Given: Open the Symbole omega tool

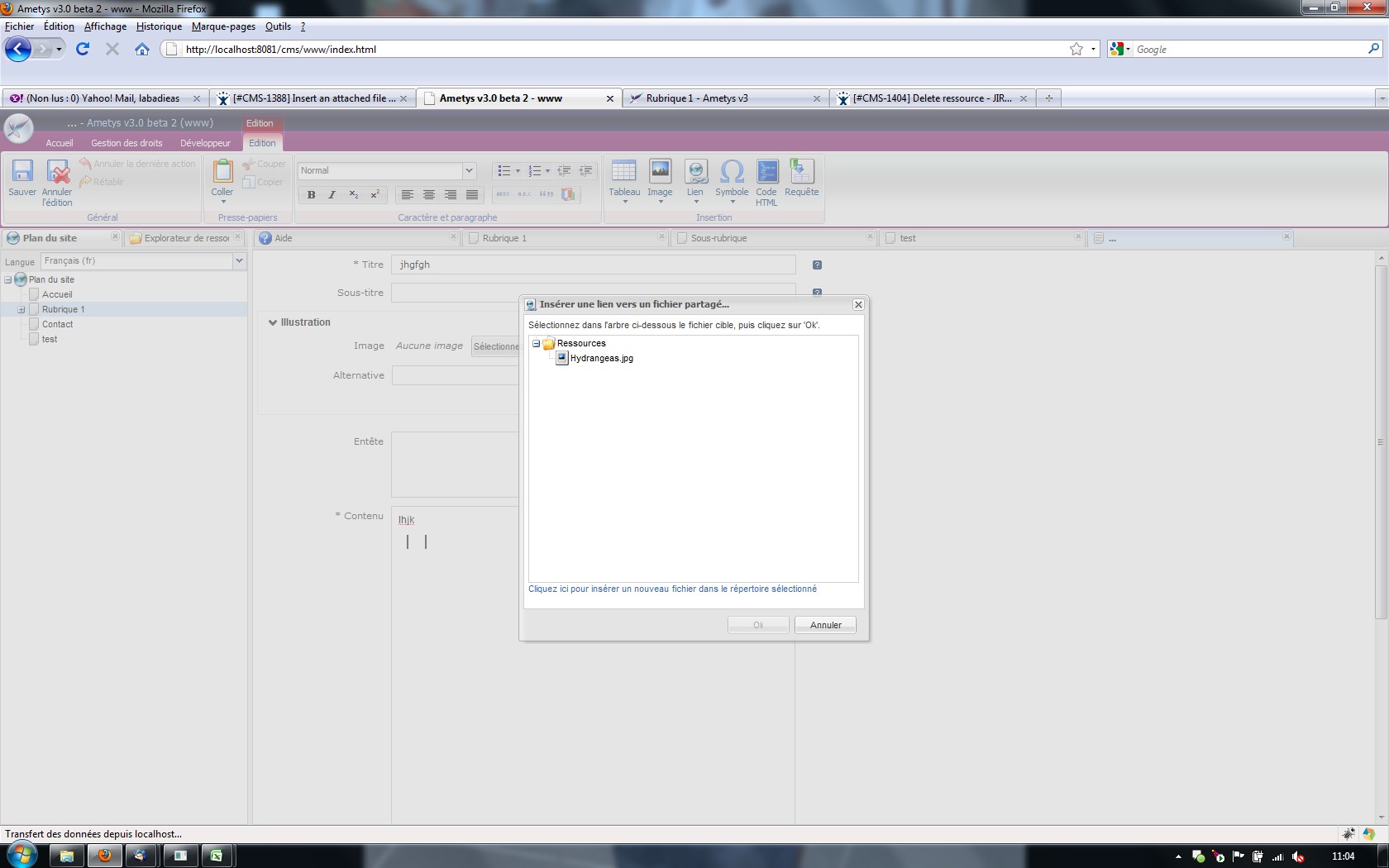Looking at the screenshot, I should point(732,172).
